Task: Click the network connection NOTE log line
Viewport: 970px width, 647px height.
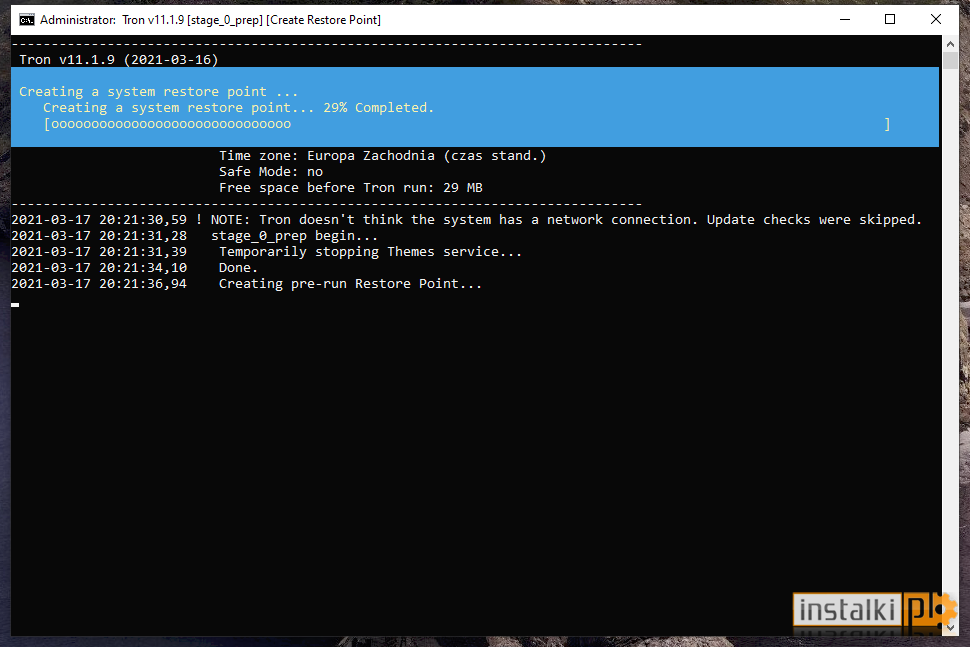Action: point(466,220)
